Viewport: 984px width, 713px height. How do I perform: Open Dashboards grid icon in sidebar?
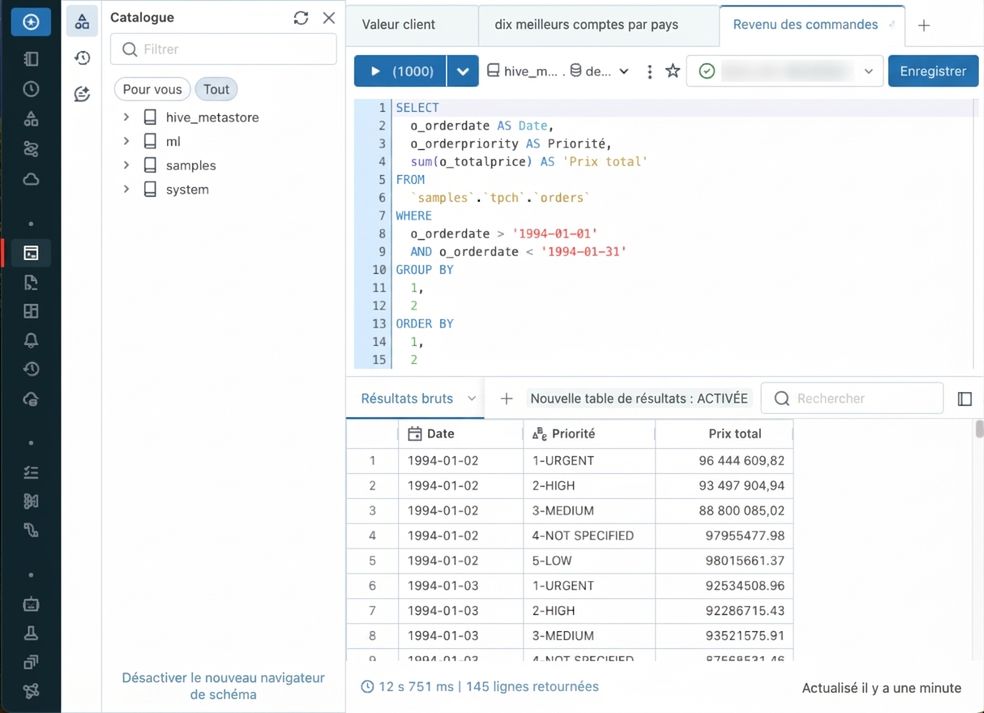pos(31,311)
